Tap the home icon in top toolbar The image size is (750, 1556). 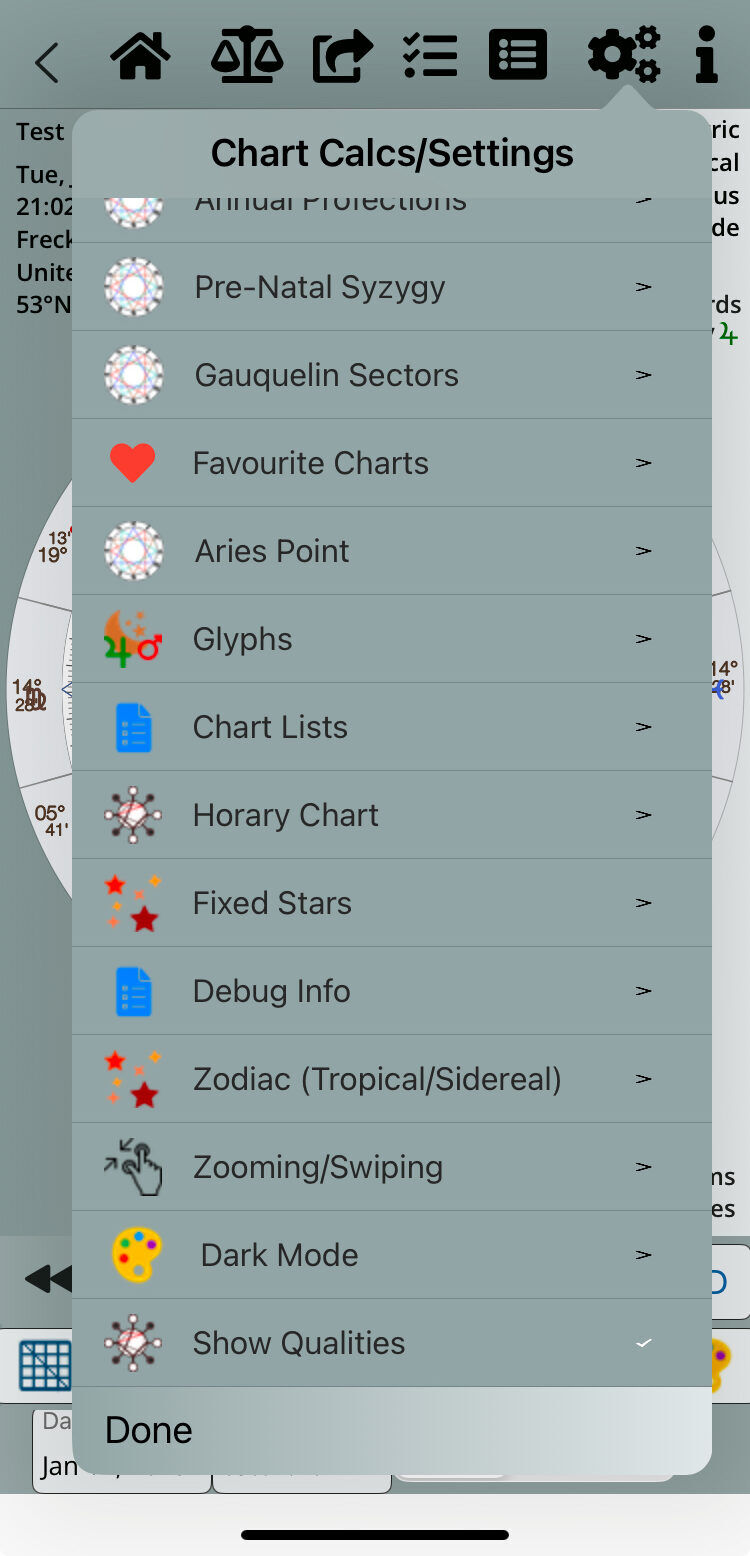coord(140,57)
